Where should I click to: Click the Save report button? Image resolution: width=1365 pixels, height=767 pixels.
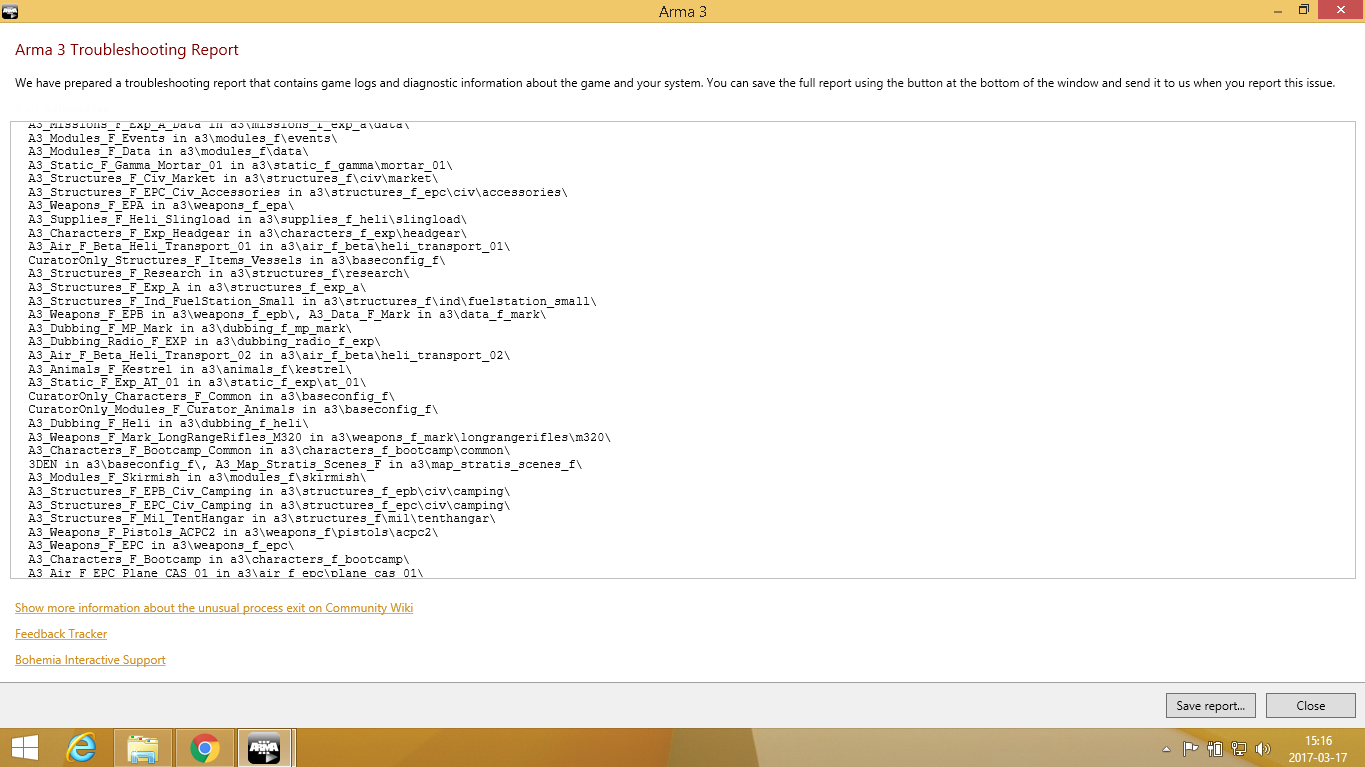pos(1210,705)
